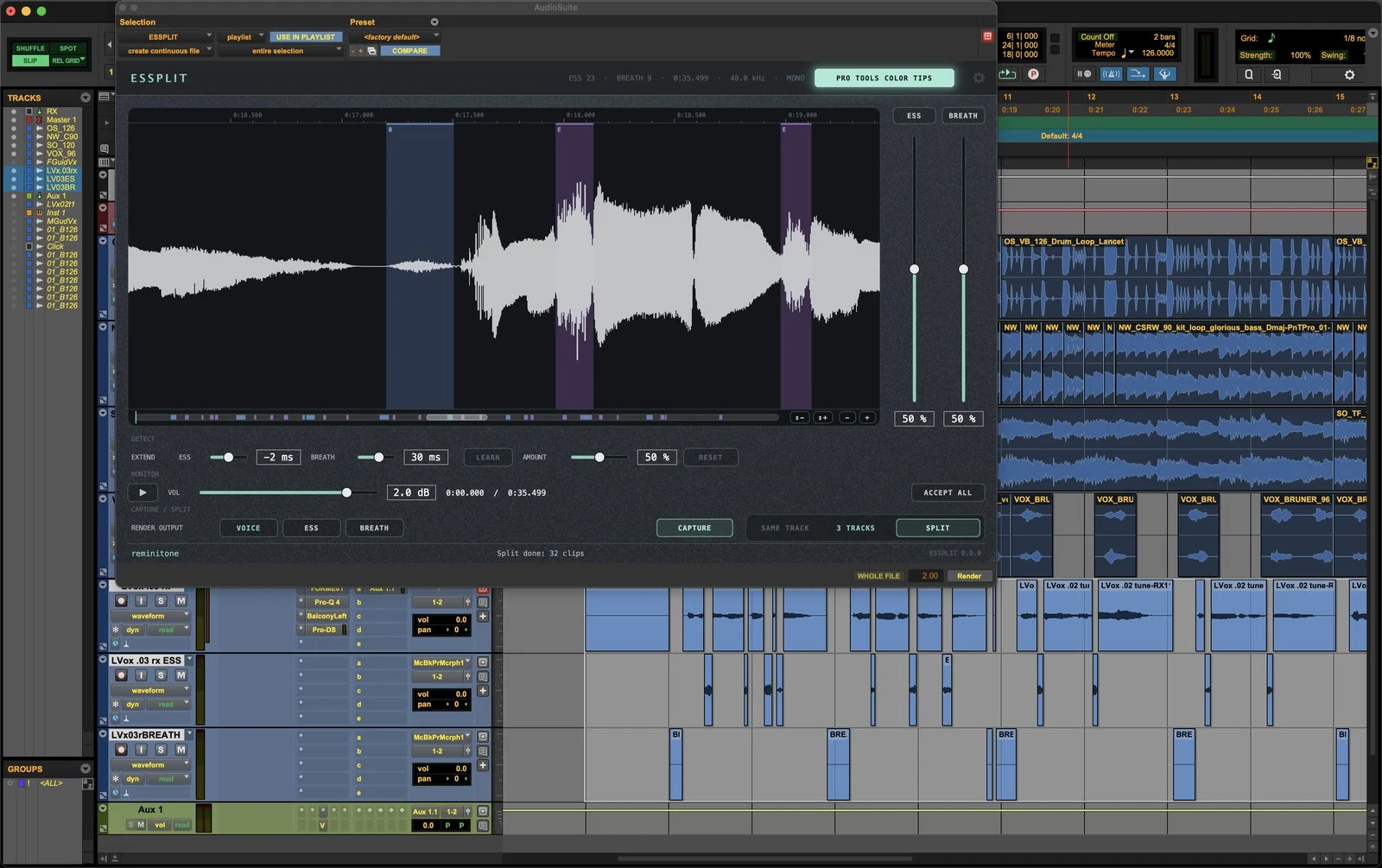
Task: Mute the LVx03rBREATH track
Action: pyautogui.click(x=181, y=750)
